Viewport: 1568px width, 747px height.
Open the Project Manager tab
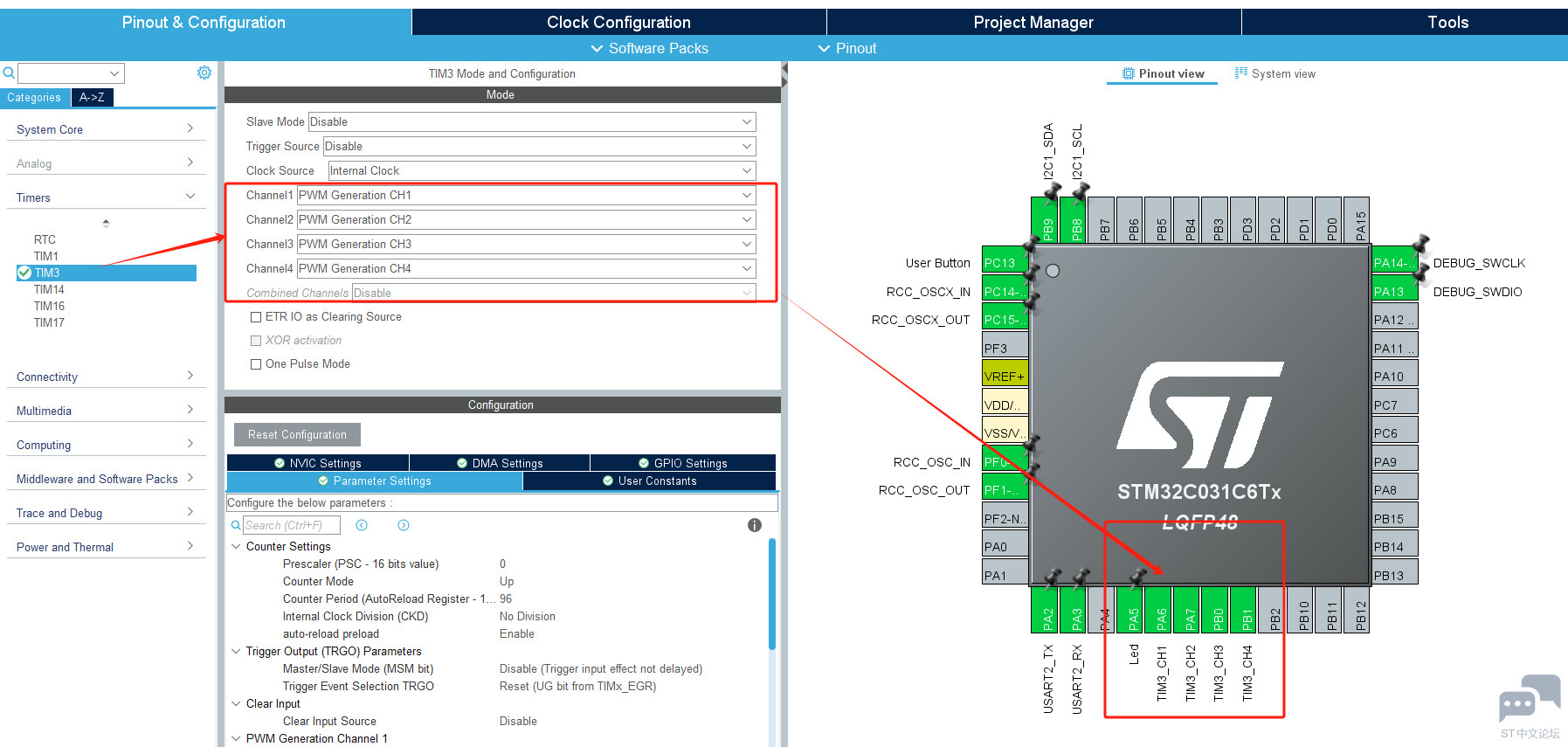[x=1033, y=22]
